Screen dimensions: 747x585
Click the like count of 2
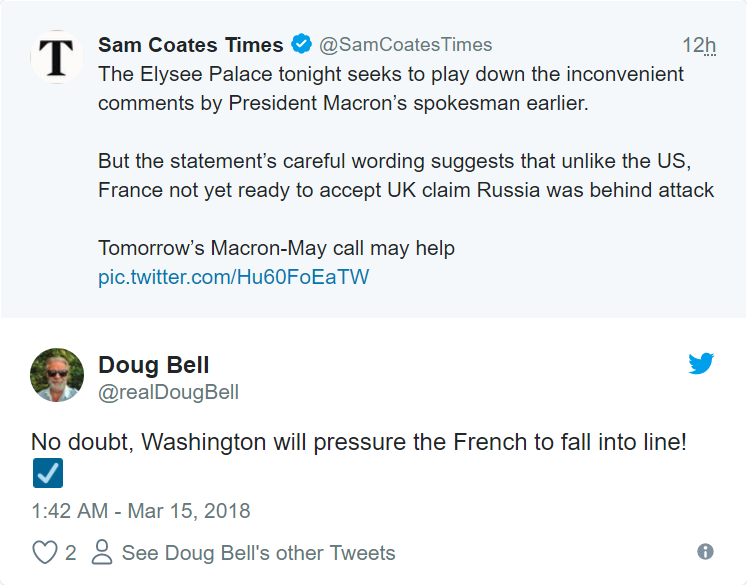pyautogui.click(x=71, y=553)
